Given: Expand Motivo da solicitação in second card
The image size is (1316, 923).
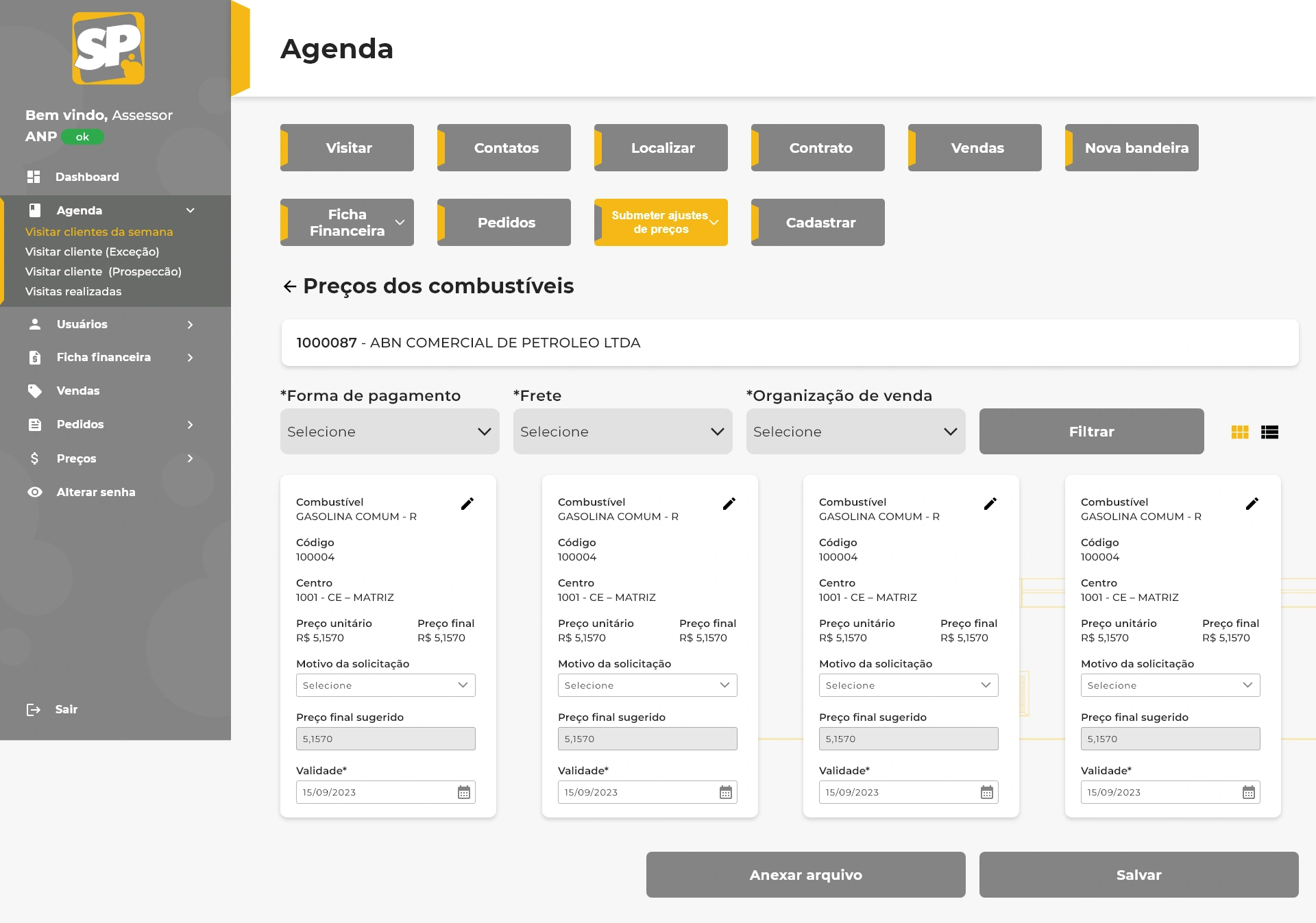Looking at the screenshot, I should pyautogui.click(x=647, y=685).
